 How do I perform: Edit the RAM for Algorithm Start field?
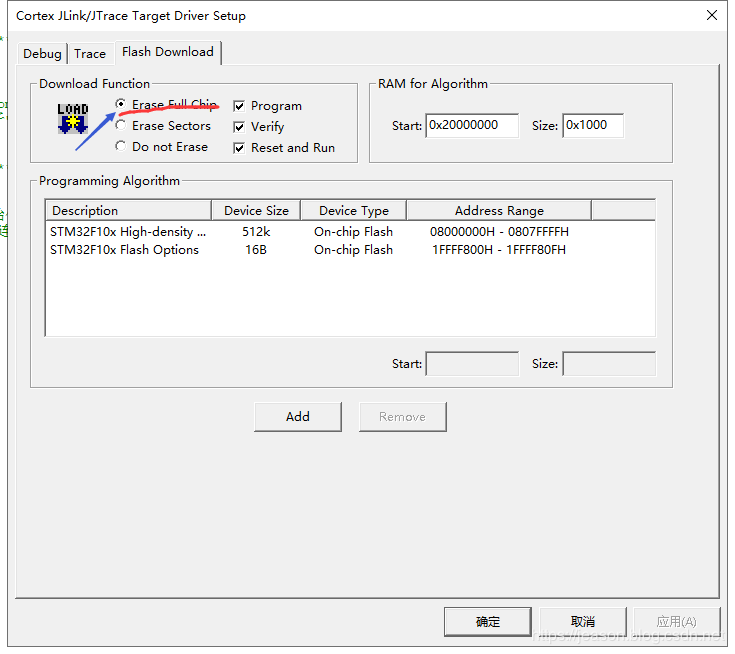click(x=472, y=125)
